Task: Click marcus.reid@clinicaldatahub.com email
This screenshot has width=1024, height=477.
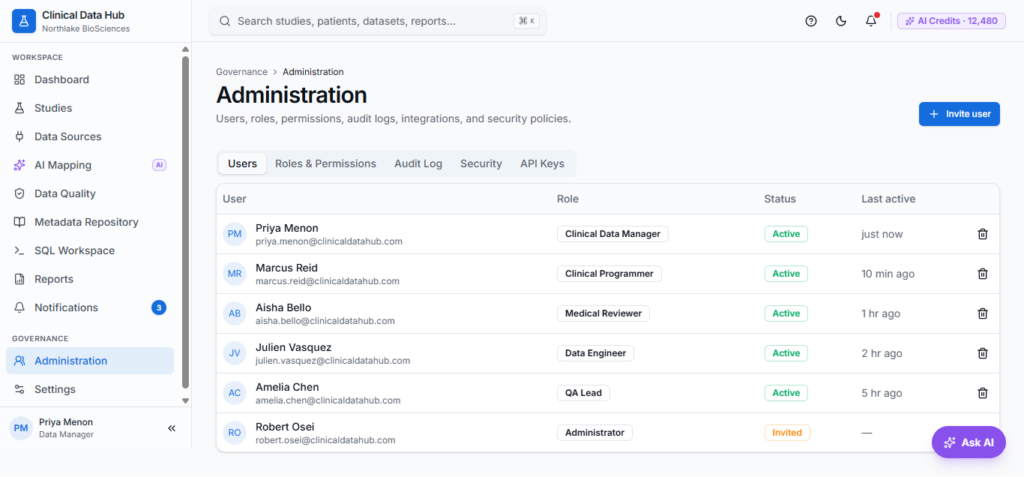Action: click(327, 282)
